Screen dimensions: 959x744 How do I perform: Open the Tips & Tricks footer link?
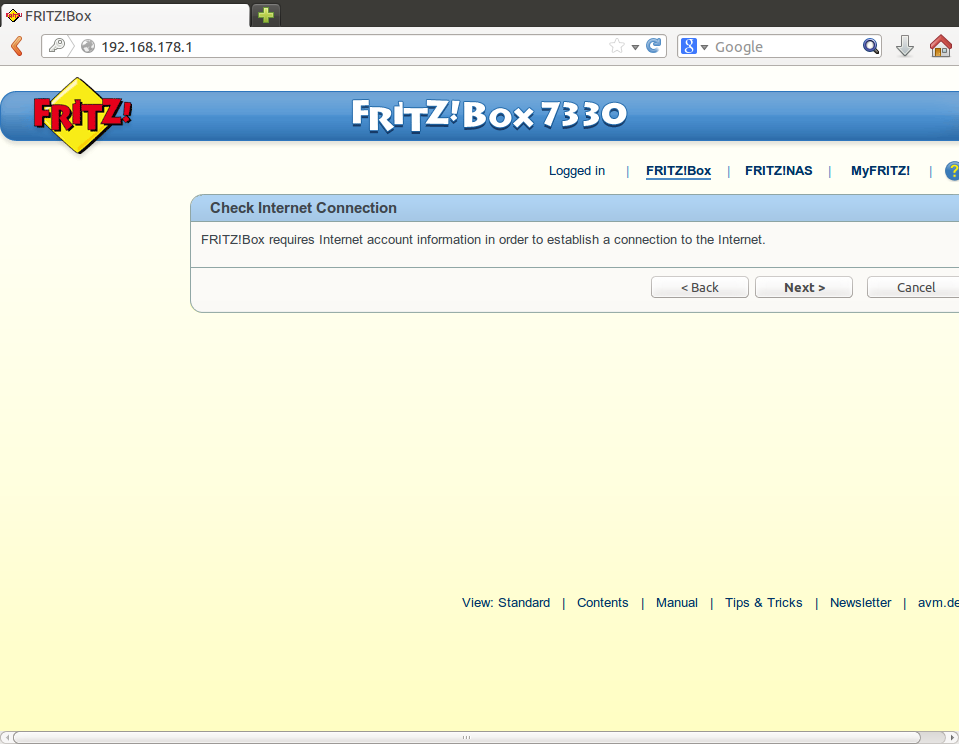763,603
